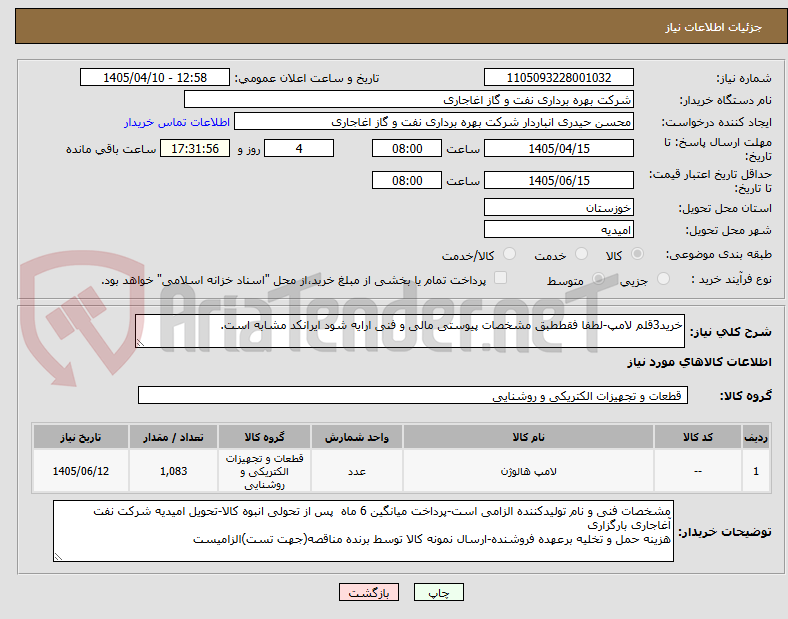
Task: Click the remaining time 17:31:56 field
Action: tap(195, 148)
